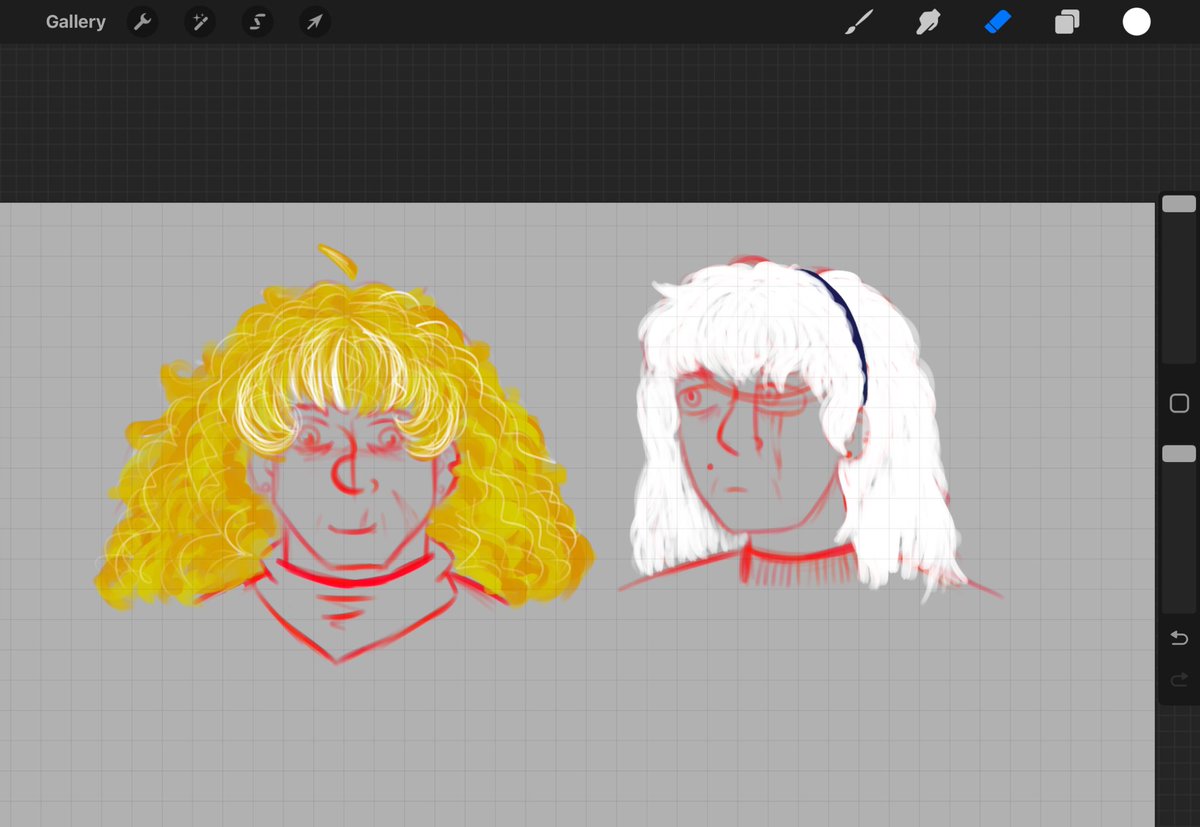Click the brush size slider handle
This screenshot has height=827, width=1200.
[x=1179, y=204]
